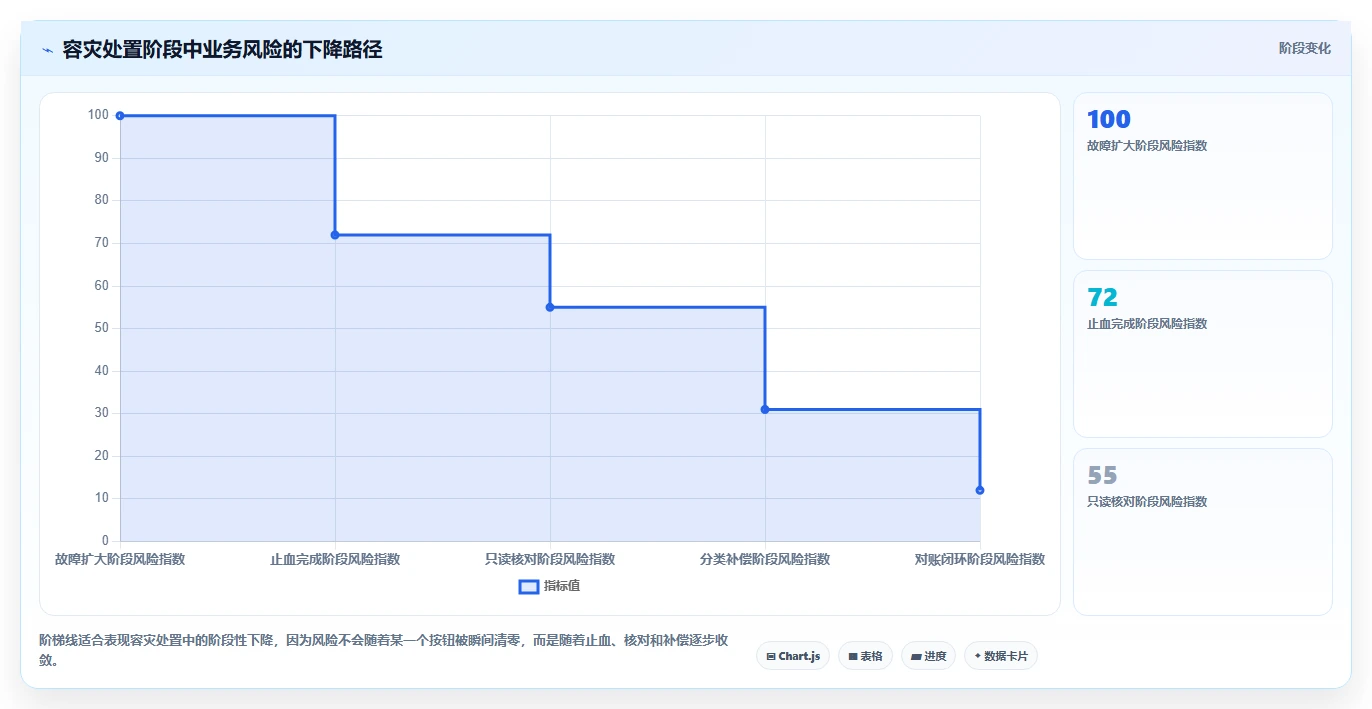Click the 阶段变化 label in header
1372x709 pixels.
[1304, 48]
